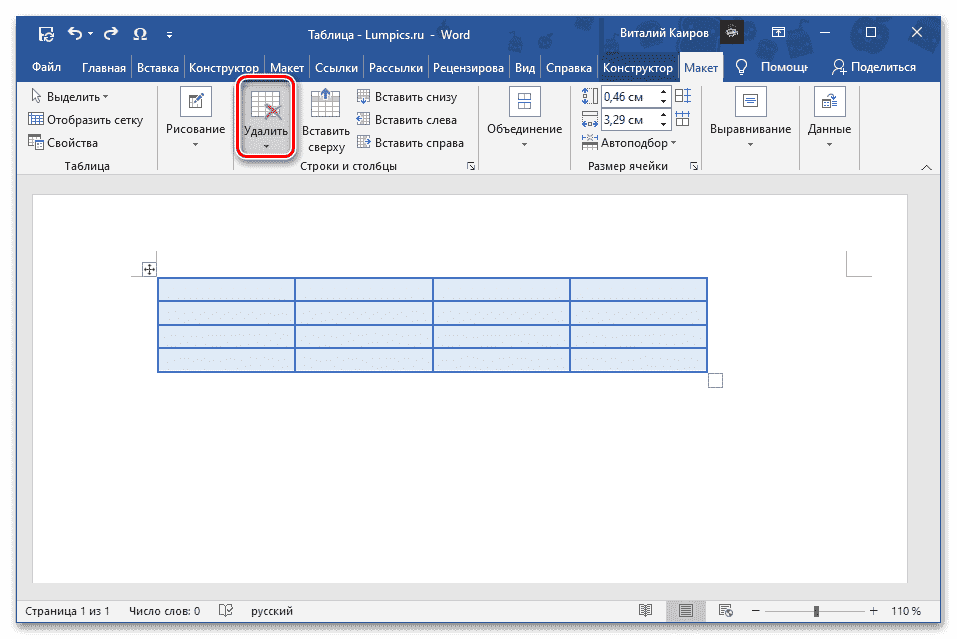Toggle View Gridlines (Отобразить сетку)
This screenshot has height=639, width=957.
[x=86, y=120]
